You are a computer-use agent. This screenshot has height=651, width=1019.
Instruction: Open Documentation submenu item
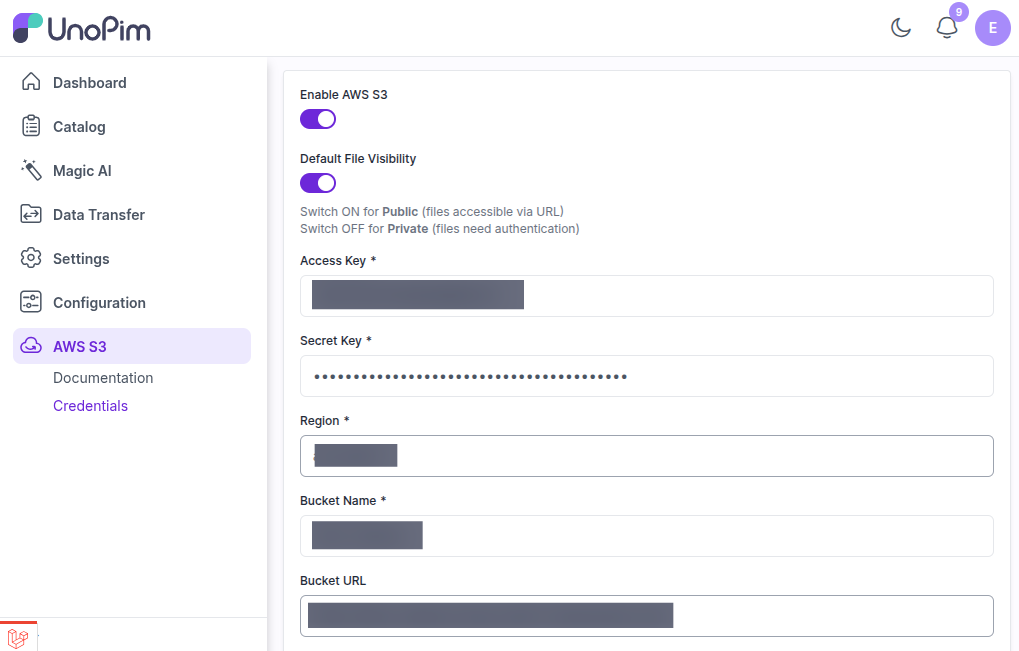[103, 377]
